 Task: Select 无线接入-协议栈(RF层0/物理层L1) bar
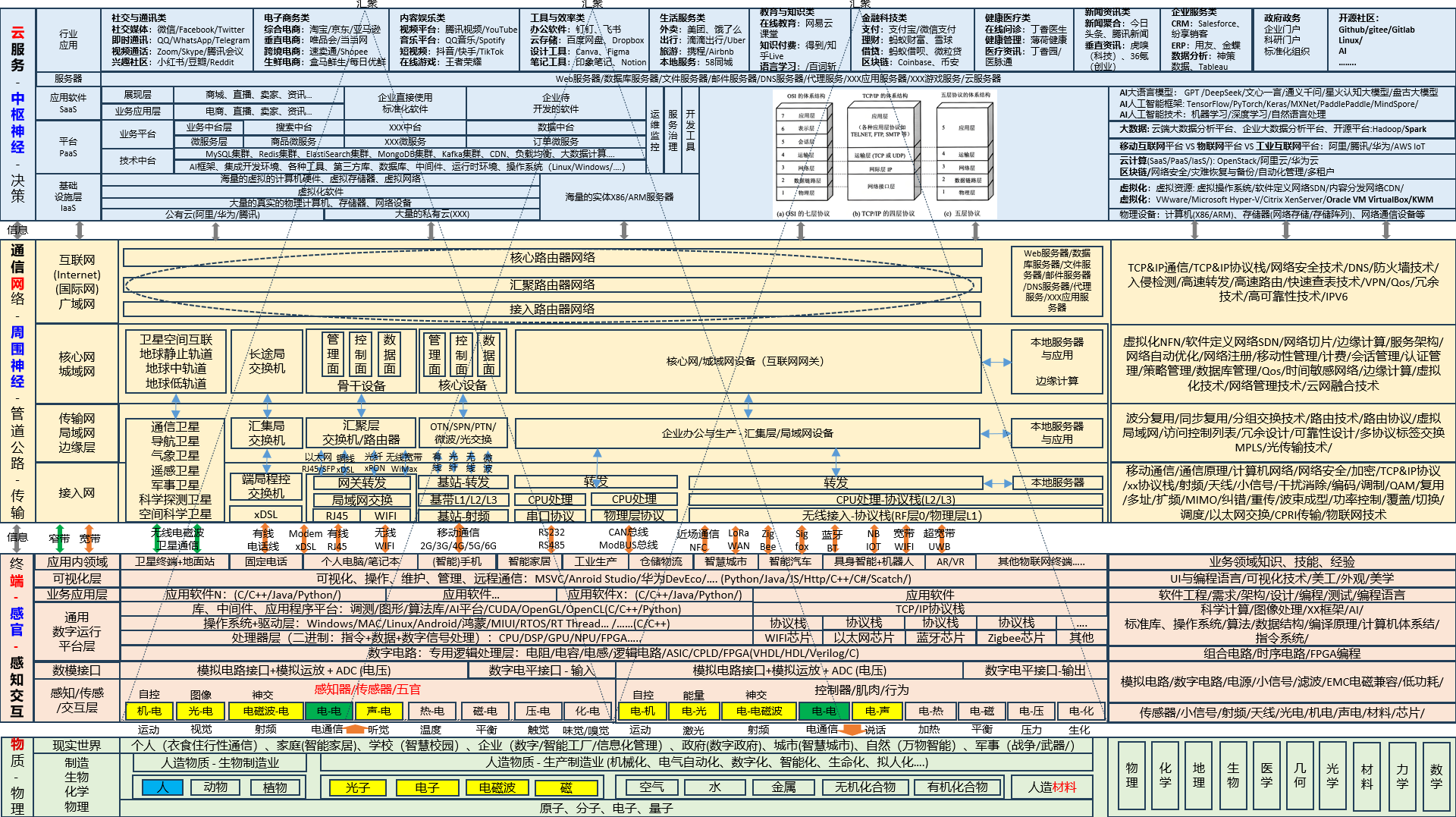tap(896, 516)
